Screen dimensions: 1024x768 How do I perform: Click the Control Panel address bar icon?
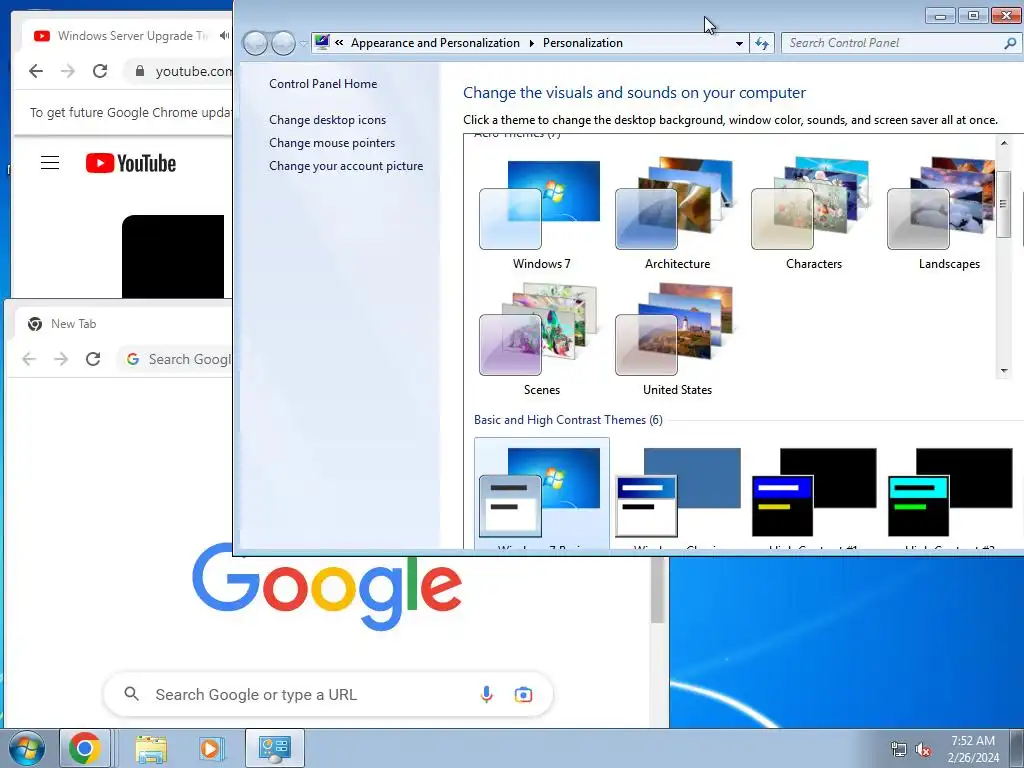point(321,43)
